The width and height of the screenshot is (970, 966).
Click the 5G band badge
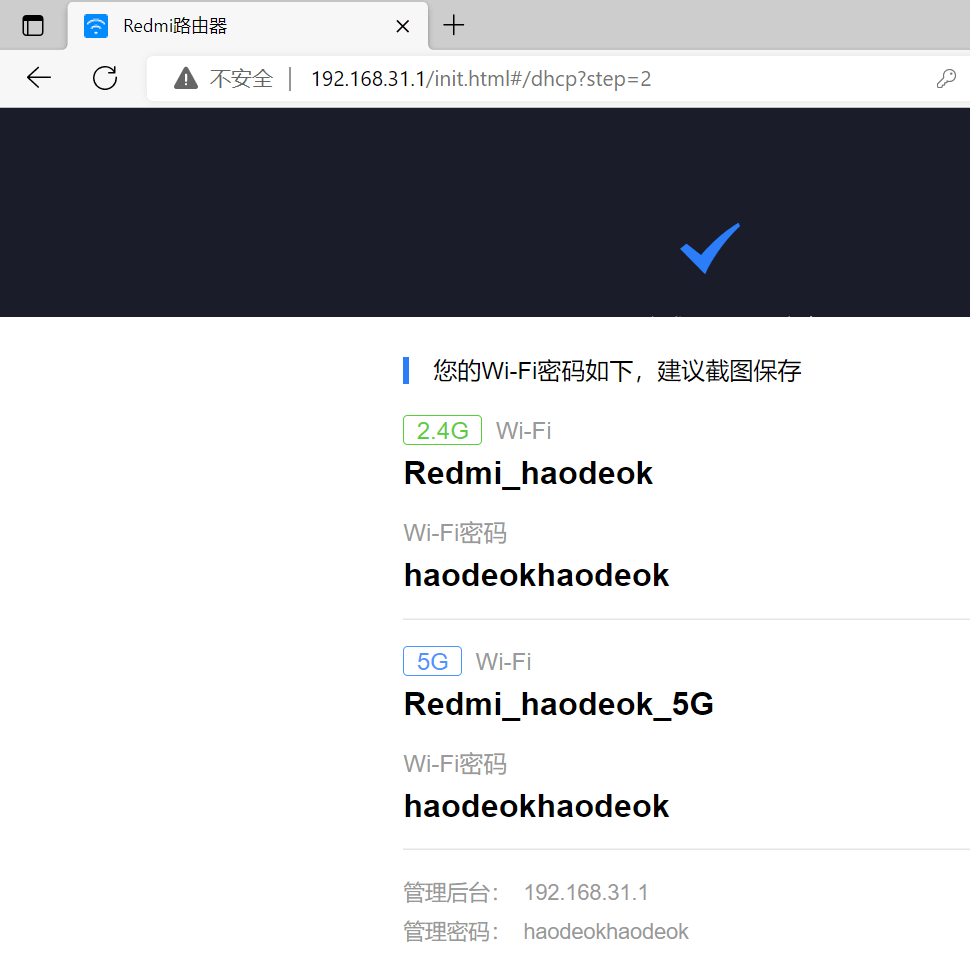(x=432, y=661)
